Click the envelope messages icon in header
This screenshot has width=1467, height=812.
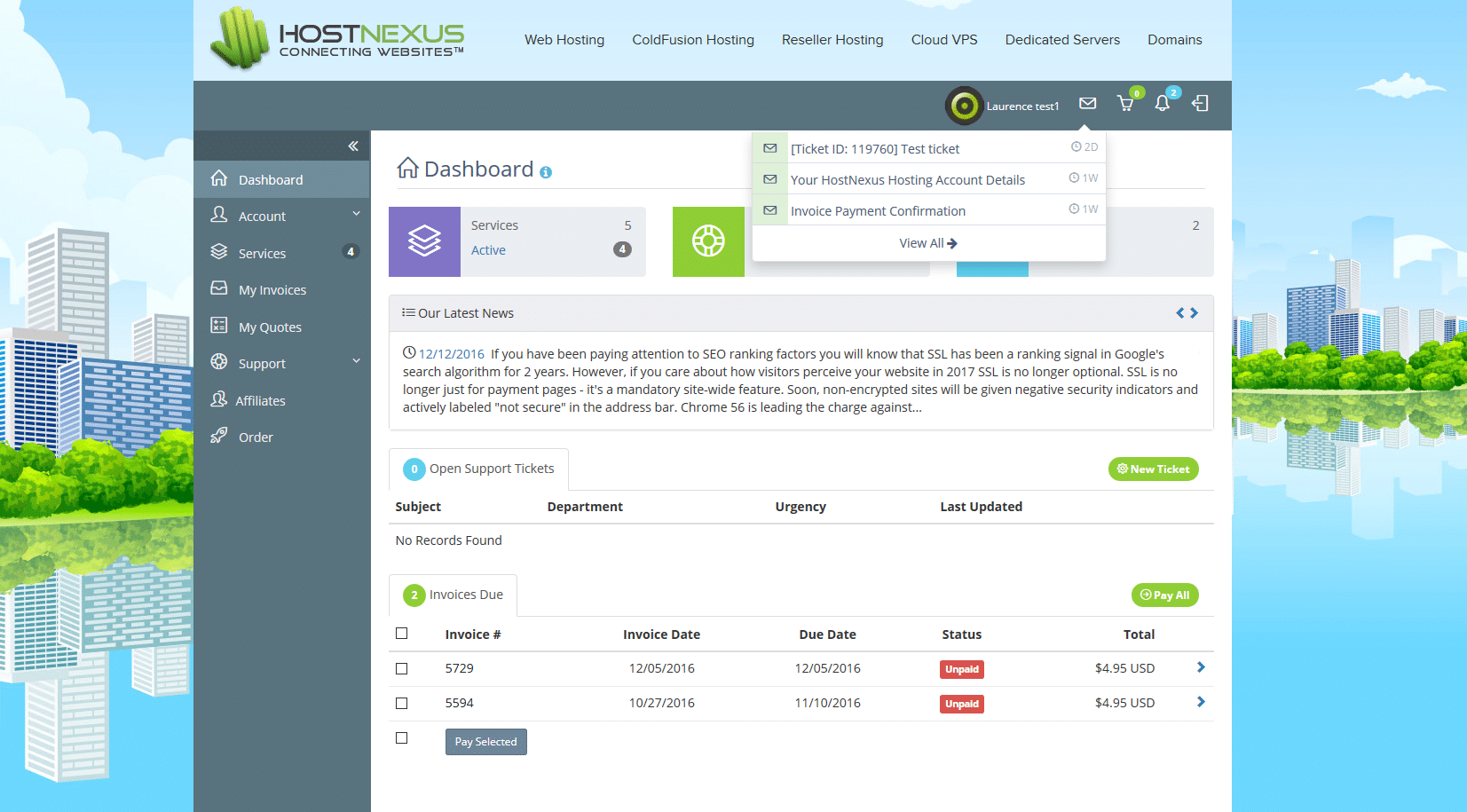[x=1087, y=104]
